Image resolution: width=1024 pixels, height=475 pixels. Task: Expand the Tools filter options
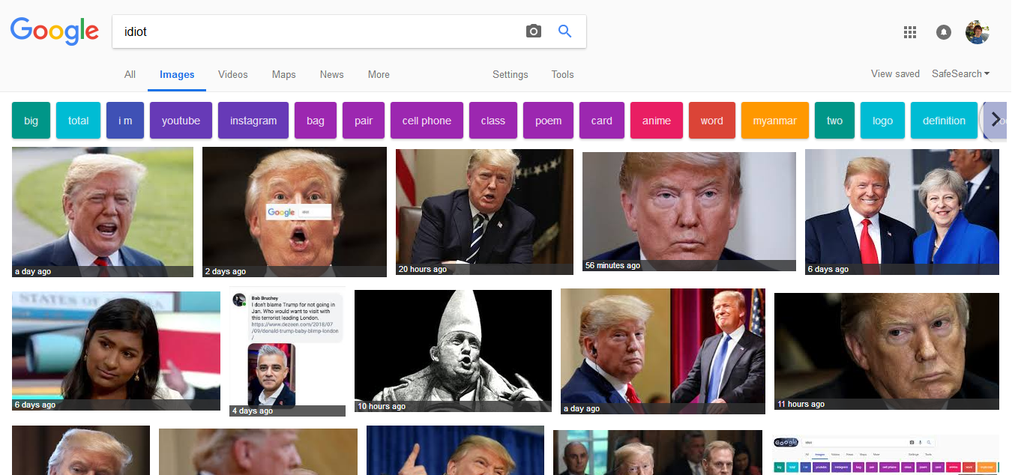[x=563, y=75]
